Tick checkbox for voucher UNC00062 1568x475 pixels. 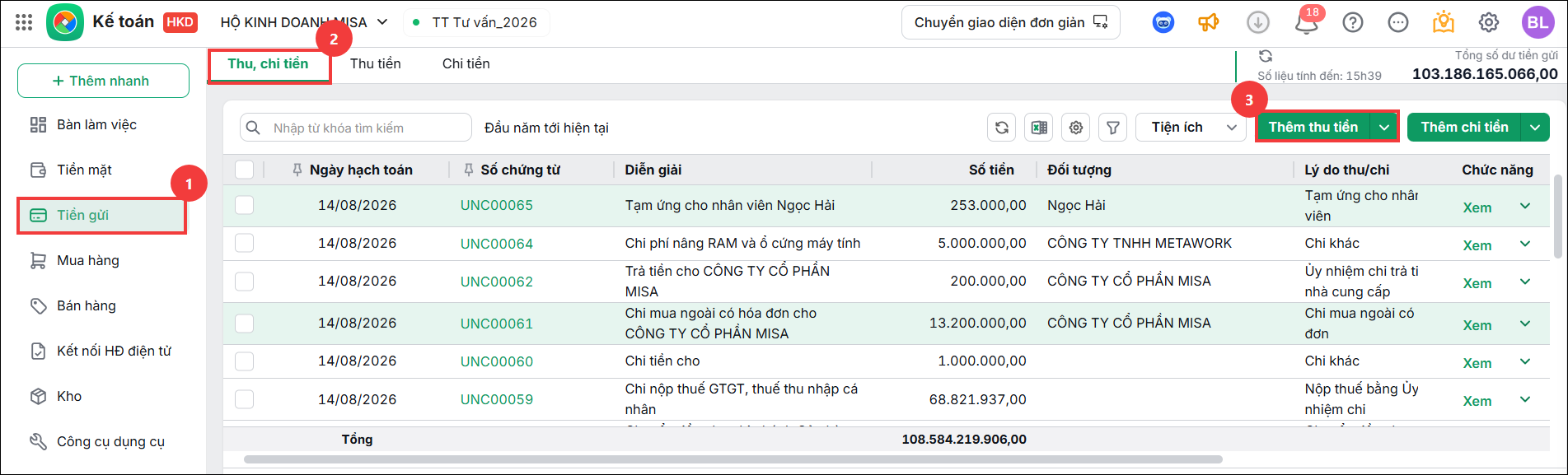tap(244, 281)
